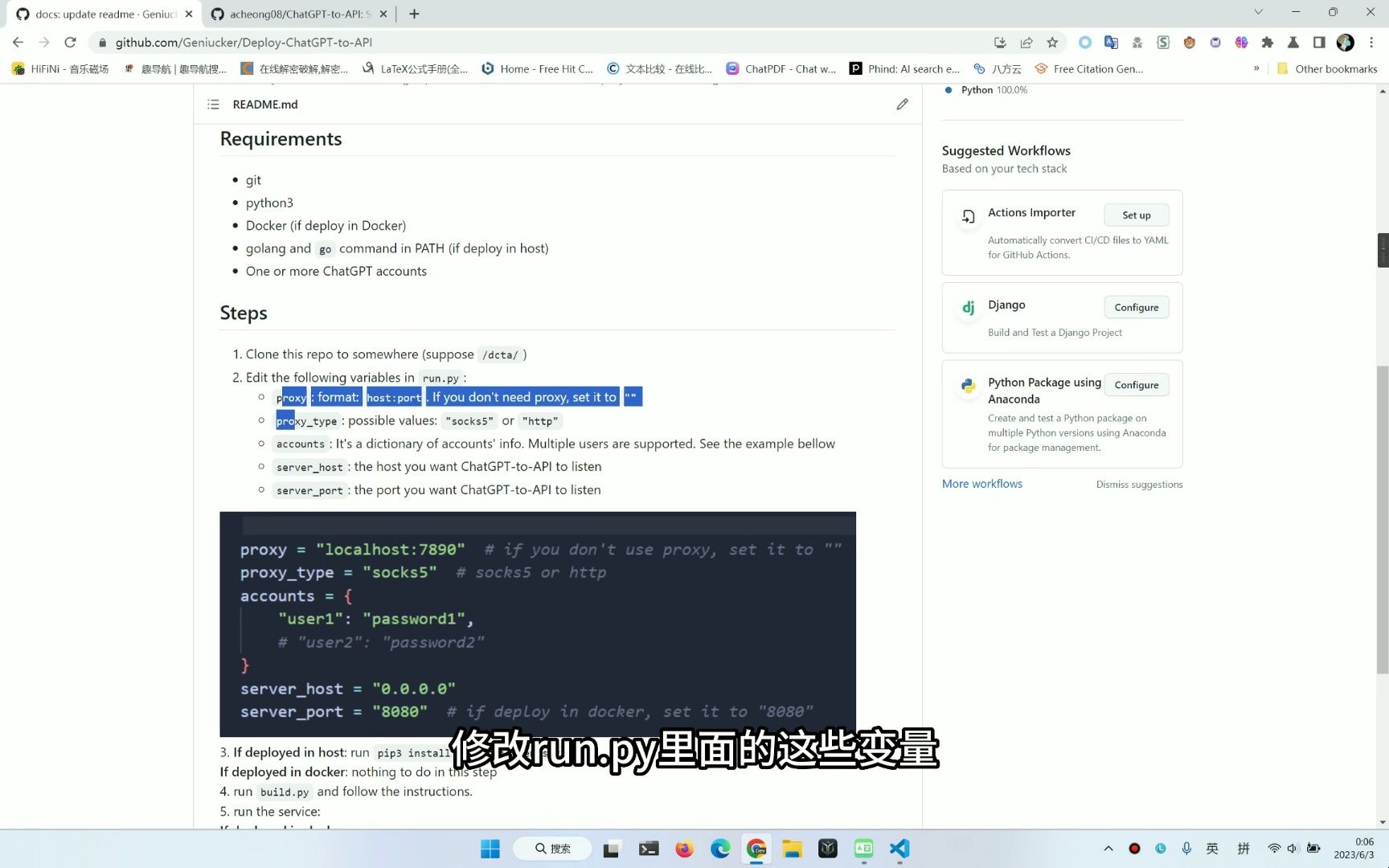Open the taskbar search box

(553, 849)
